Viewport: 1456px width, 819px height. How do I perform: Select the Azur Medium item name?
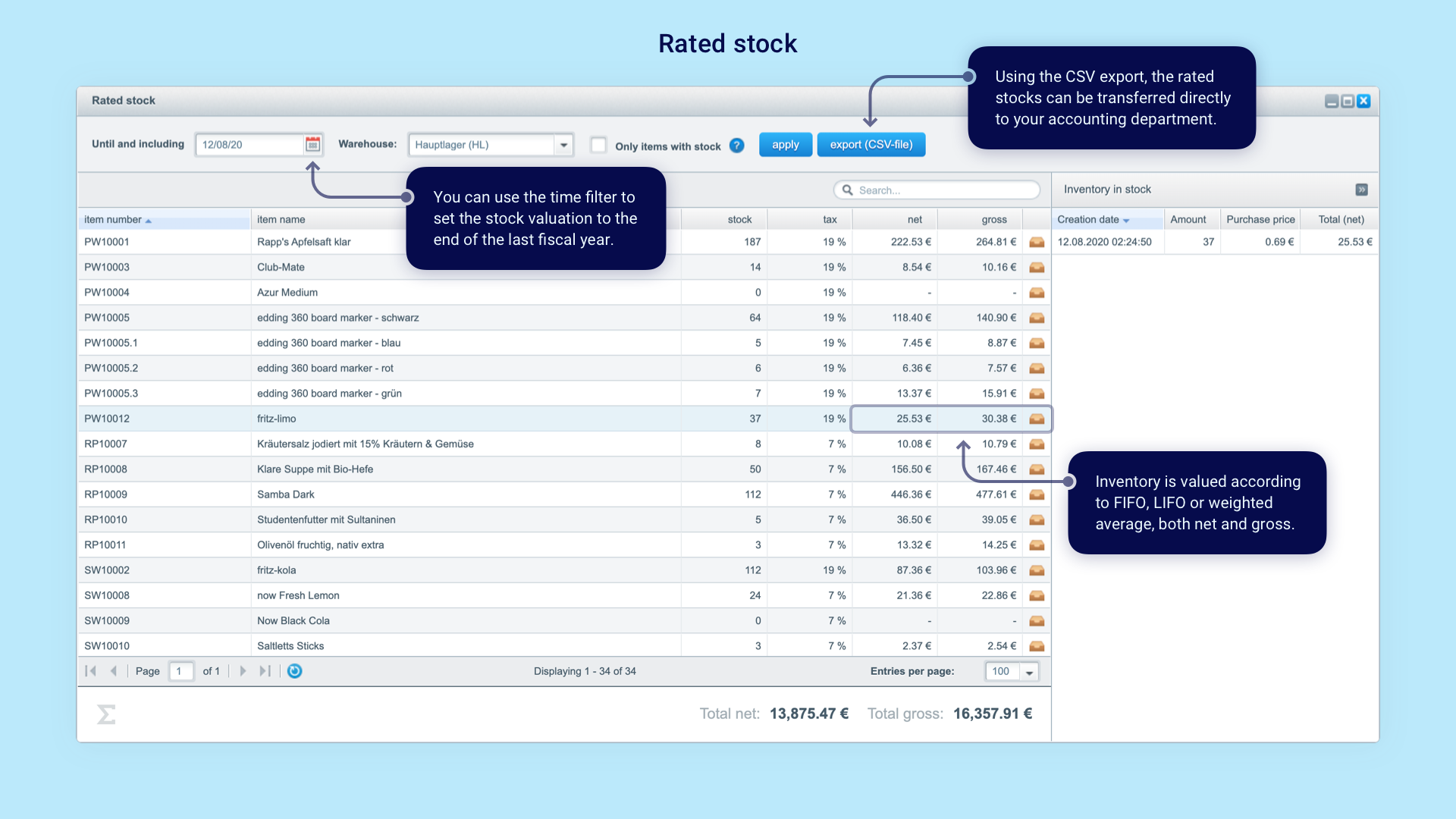tap(287, 293)
